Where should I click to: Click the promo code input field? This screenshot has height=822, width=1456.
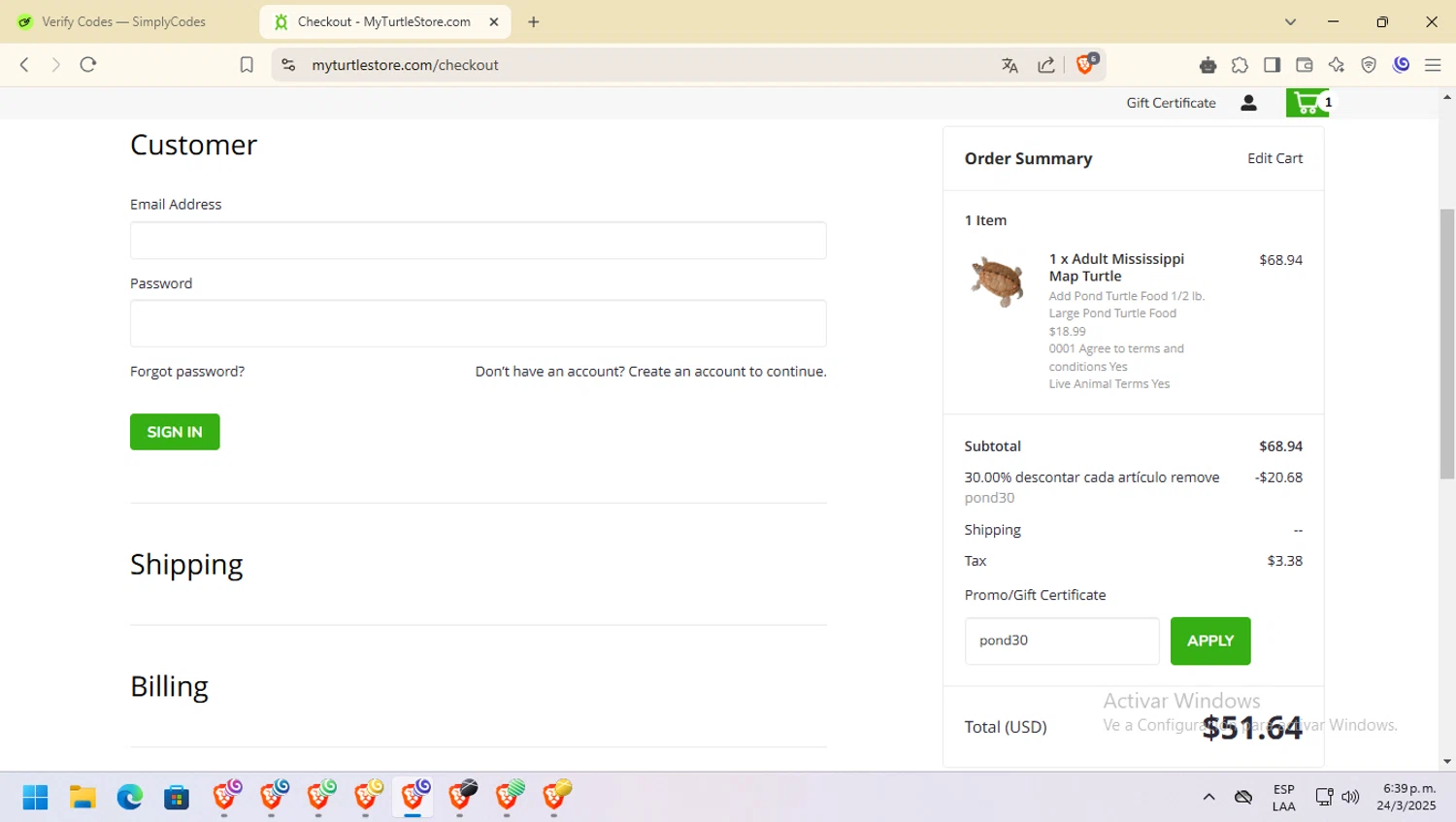tap(1062, 641)
